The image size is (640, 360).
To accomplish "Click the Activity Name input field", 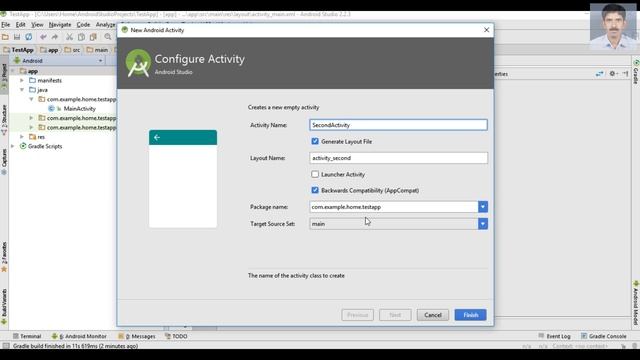I will [x=398, y=125].
